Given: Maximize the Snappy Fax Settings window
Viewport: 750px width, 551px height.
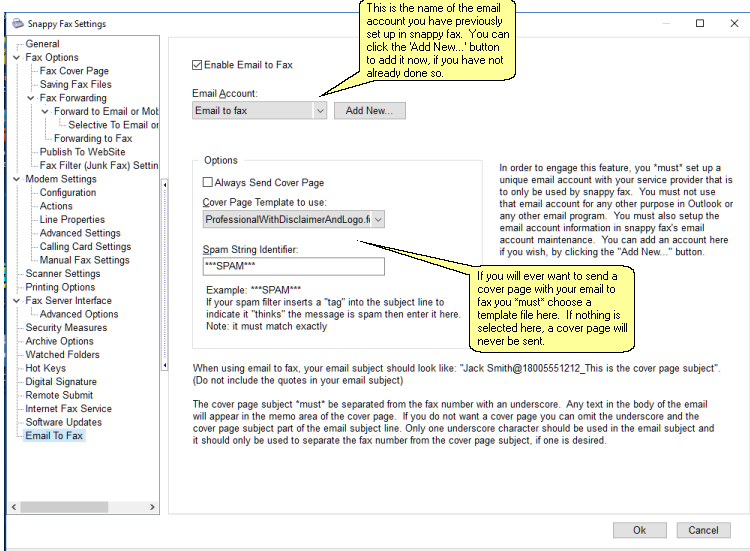Looking at the screenshot, I should point(700,23).
